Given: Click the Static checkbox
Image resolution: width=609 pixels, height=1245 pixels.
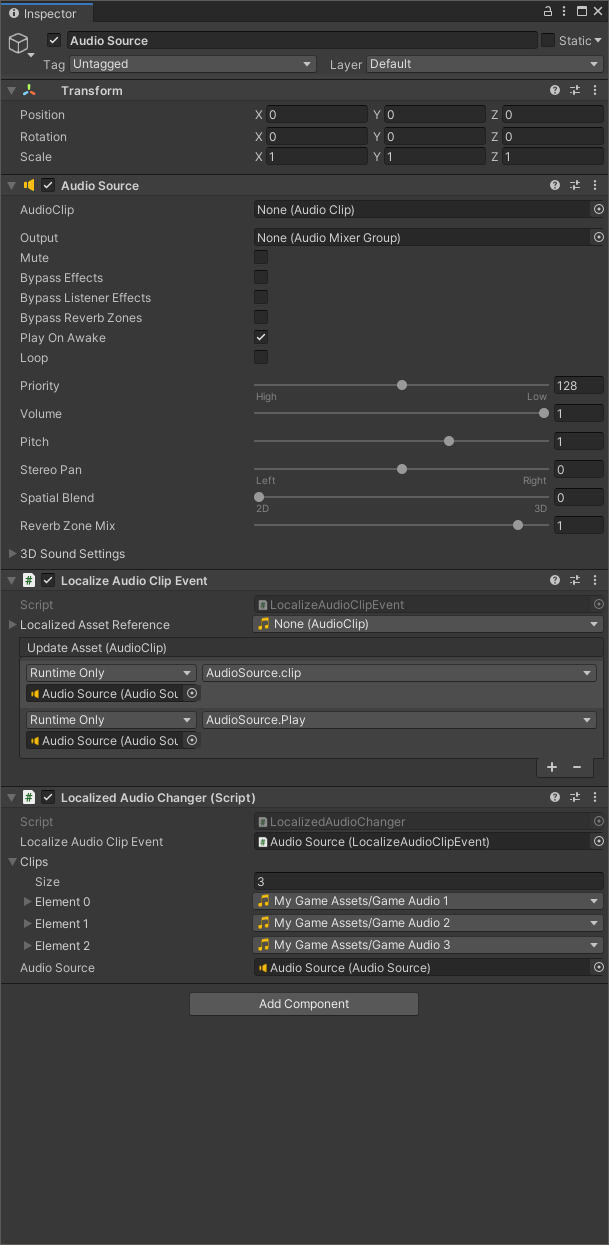Looking at the screenshot, I should tap(548, 41).
